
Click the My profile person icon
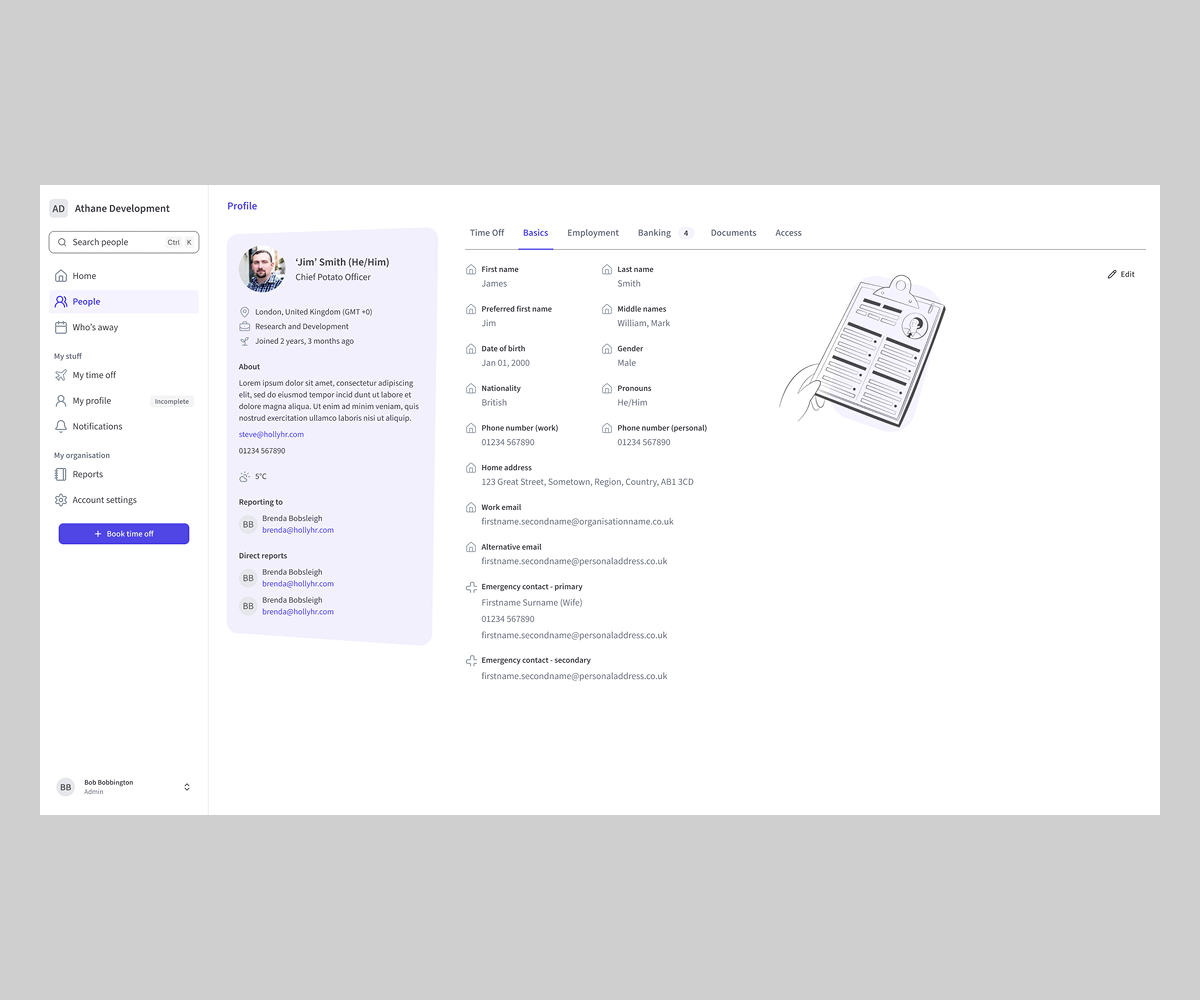tap(61, 401)
